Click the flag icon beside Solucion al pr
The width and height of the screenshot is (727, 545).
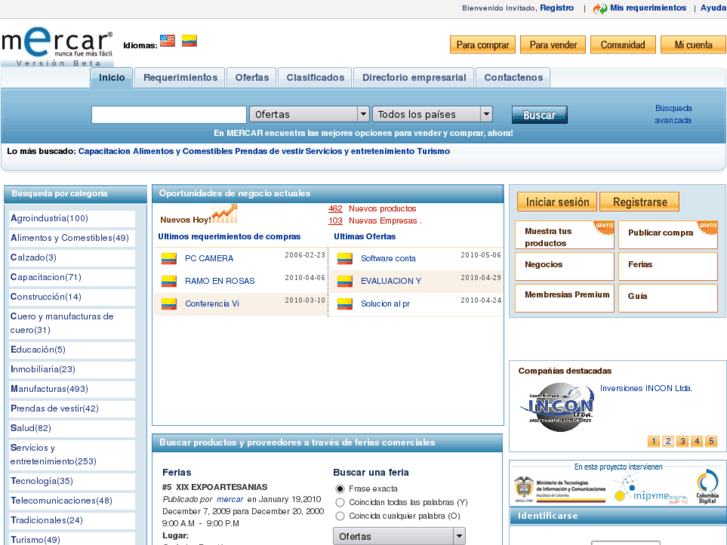[x=345, y=304]
